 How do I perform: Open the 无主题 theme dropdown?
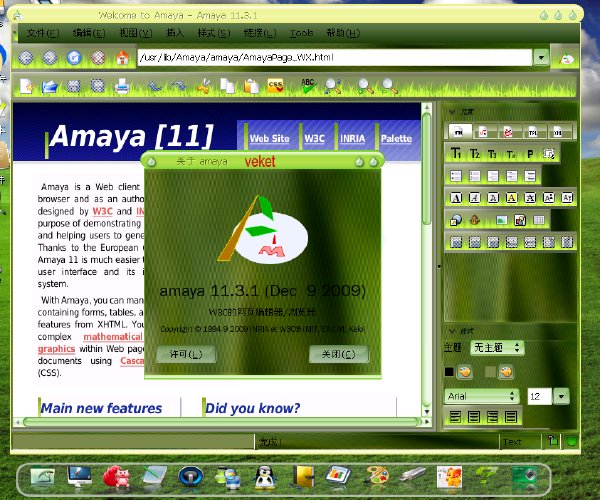(x=497, y=348)
